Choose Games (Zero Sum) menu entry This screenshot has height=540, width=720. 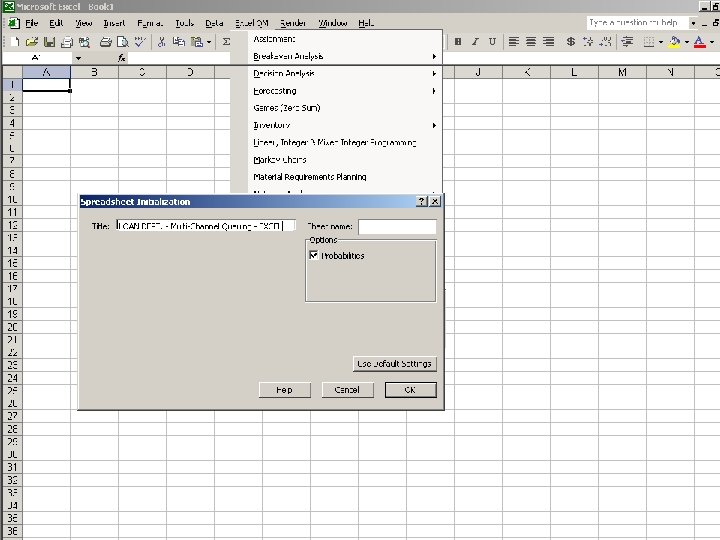coord(287,108)
